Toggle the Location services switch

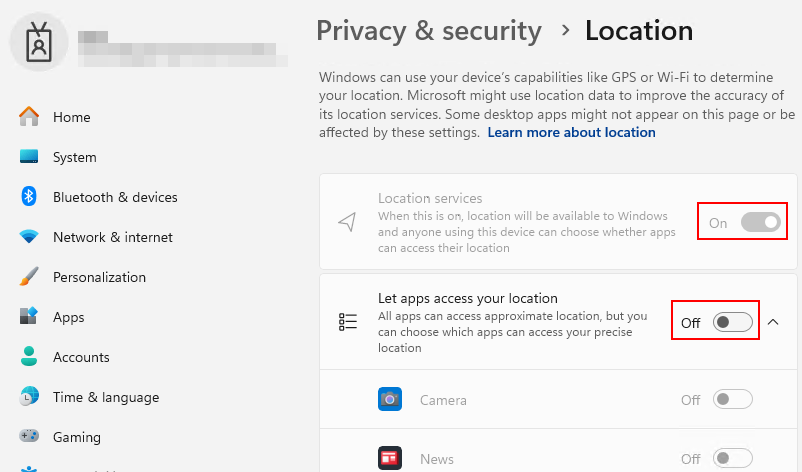coord(760,222)
